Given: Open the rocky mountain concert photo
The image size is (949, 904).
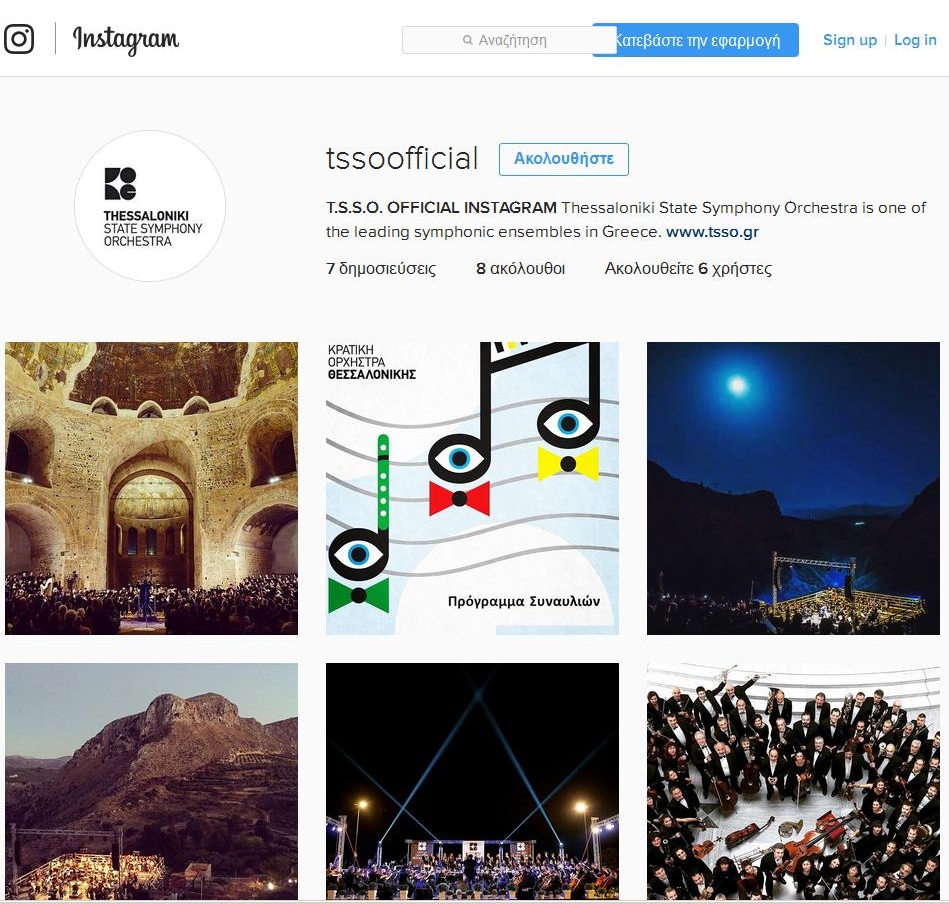Looking at the screenshot, I should (151, 781).
